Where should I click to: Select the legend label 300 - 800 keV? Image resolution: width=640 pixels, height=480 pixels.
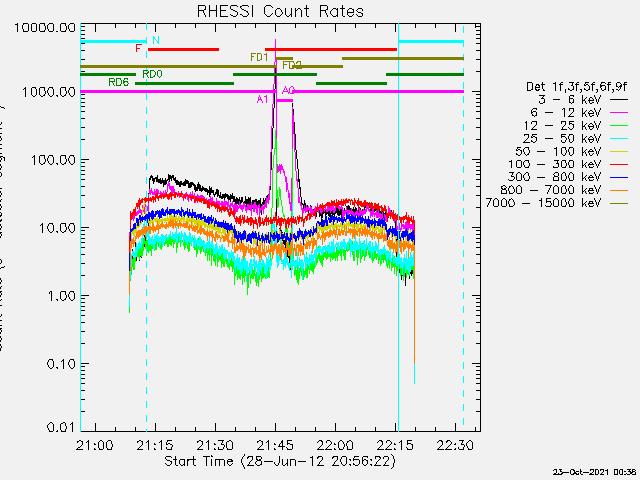click(x=555, y=178)
